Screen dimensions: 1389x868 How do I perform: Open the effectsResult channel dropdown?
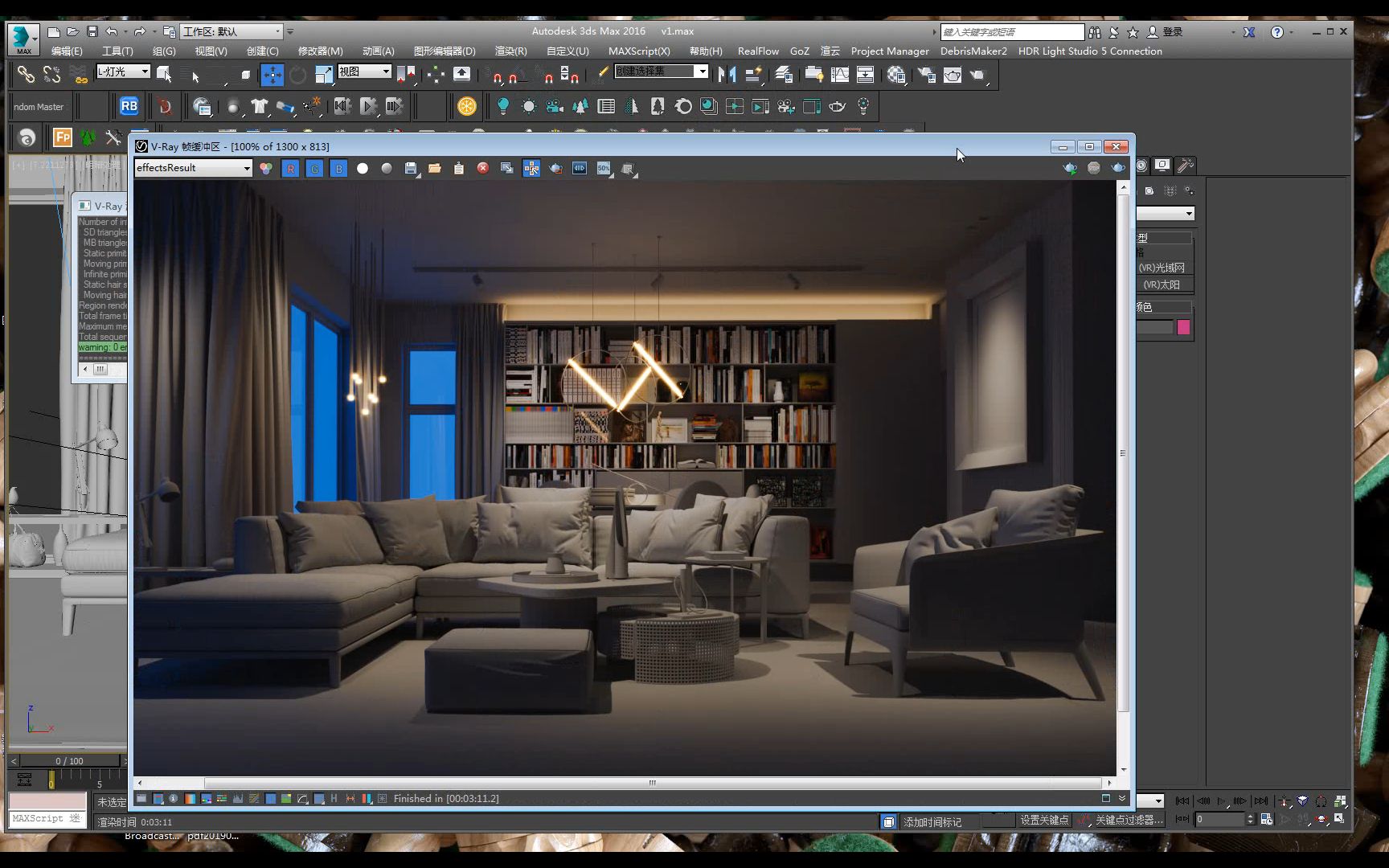[194, 168]
